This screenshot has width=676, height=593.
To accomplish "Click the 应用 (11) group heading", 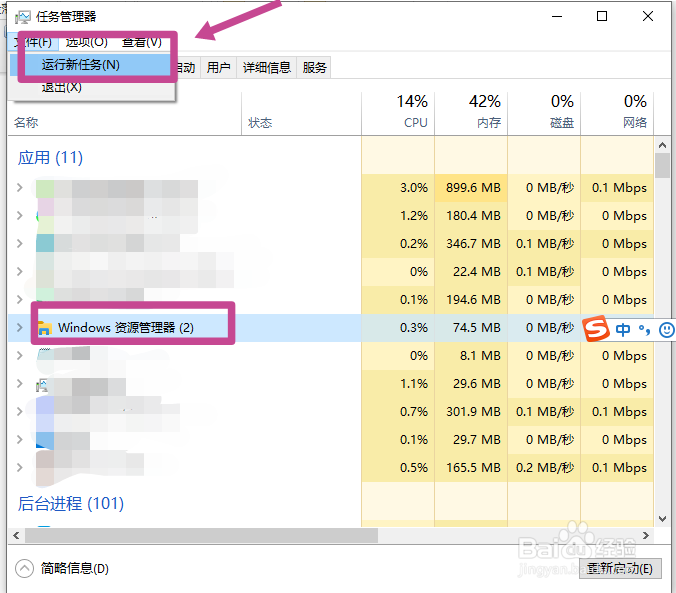I will pos(50,158).
